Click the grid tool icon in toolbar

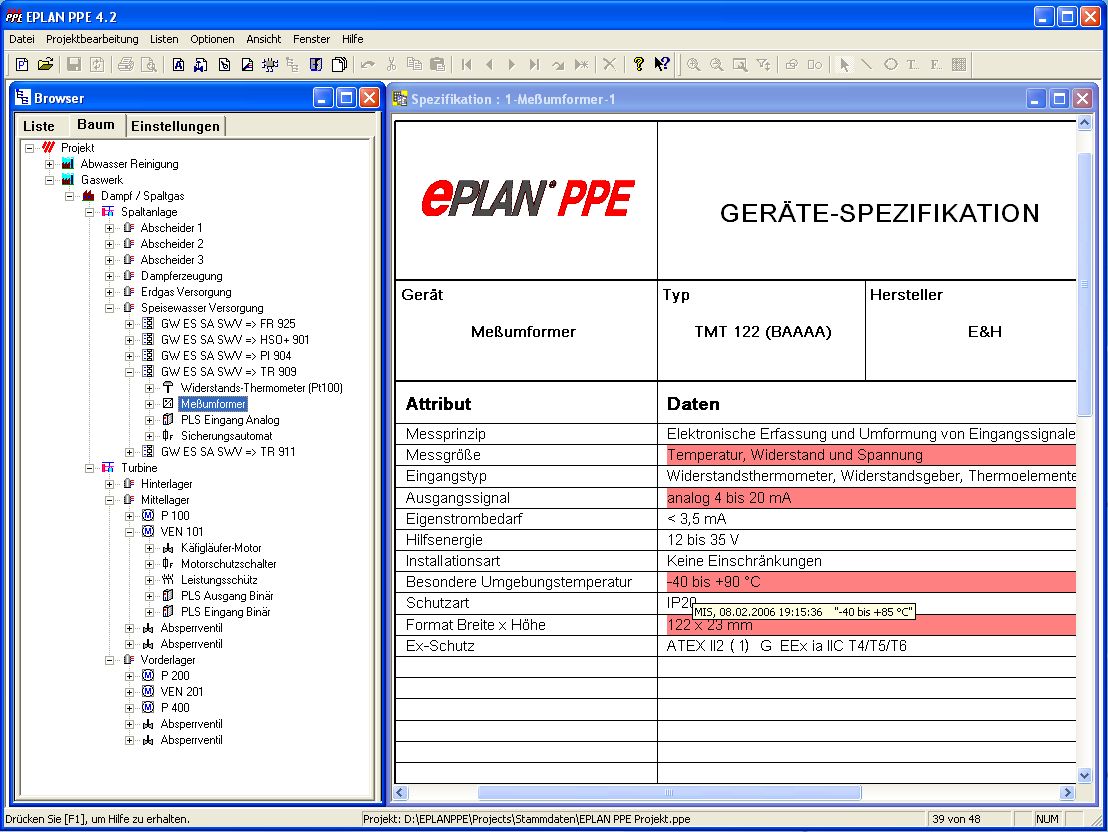coord(959,65)
